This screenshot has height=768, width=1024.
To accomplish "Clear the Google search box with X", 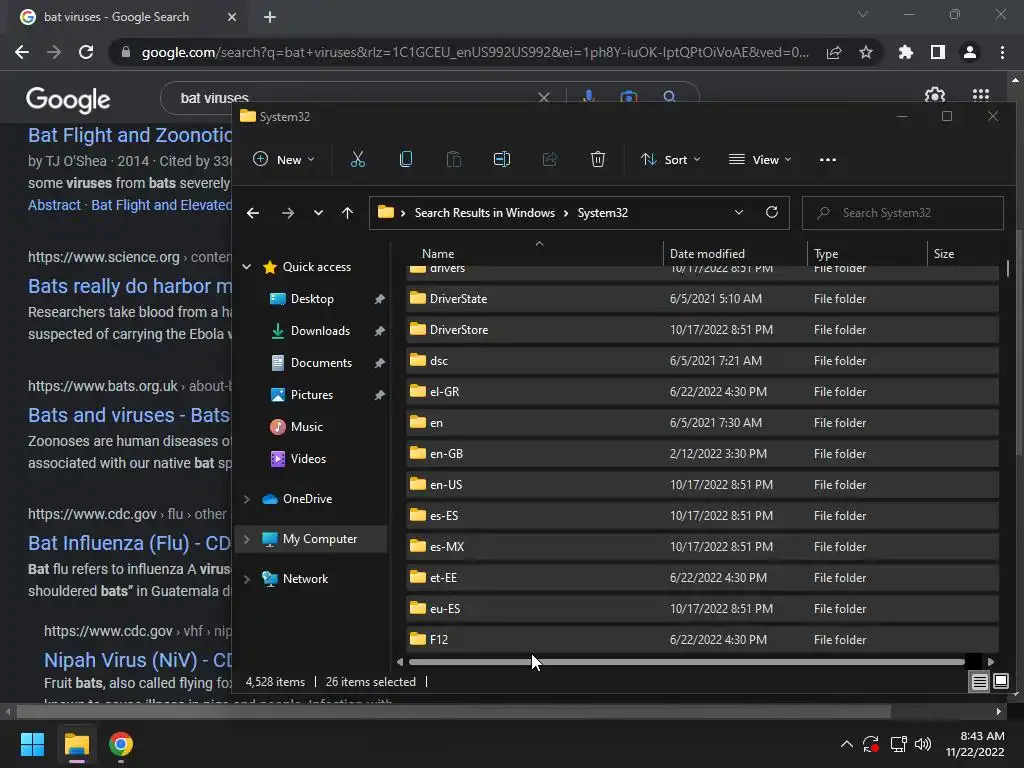I will [543, 97].
